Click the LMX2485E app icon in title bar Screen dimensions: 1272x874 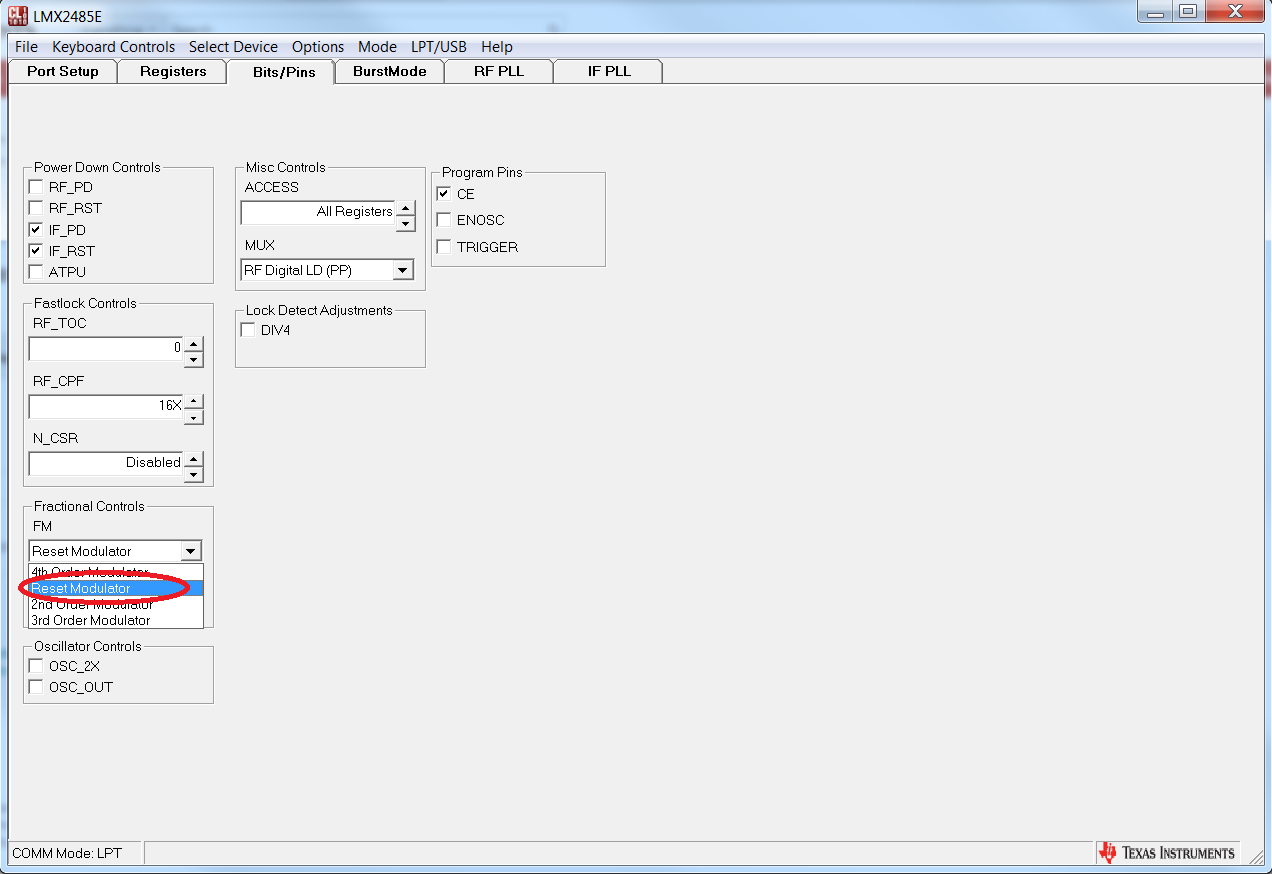pos(18,16)
